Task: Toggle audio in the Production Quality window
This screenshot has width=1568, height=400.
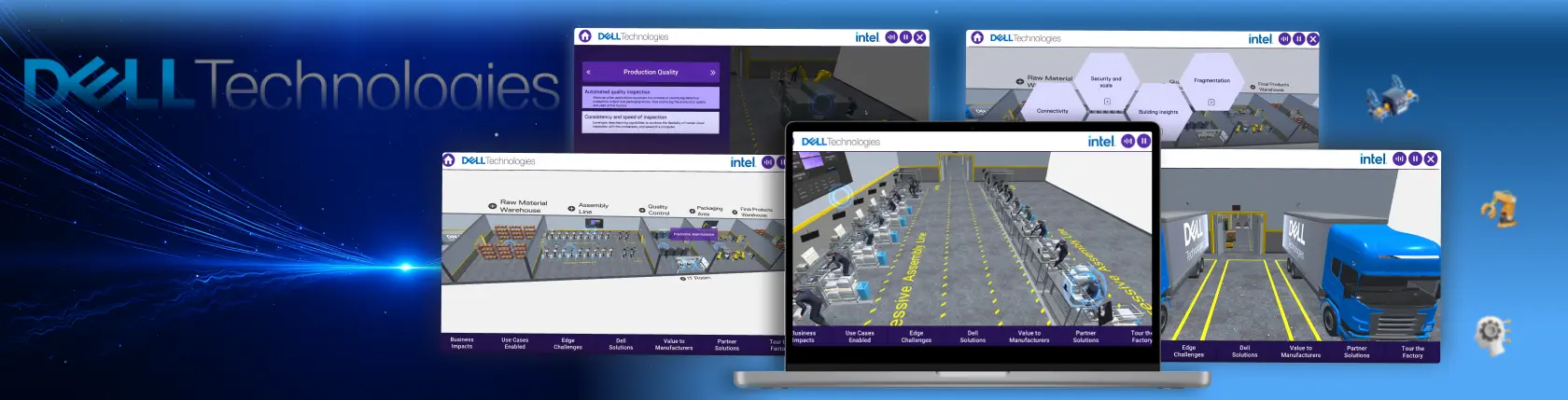Action: point(891,37)
